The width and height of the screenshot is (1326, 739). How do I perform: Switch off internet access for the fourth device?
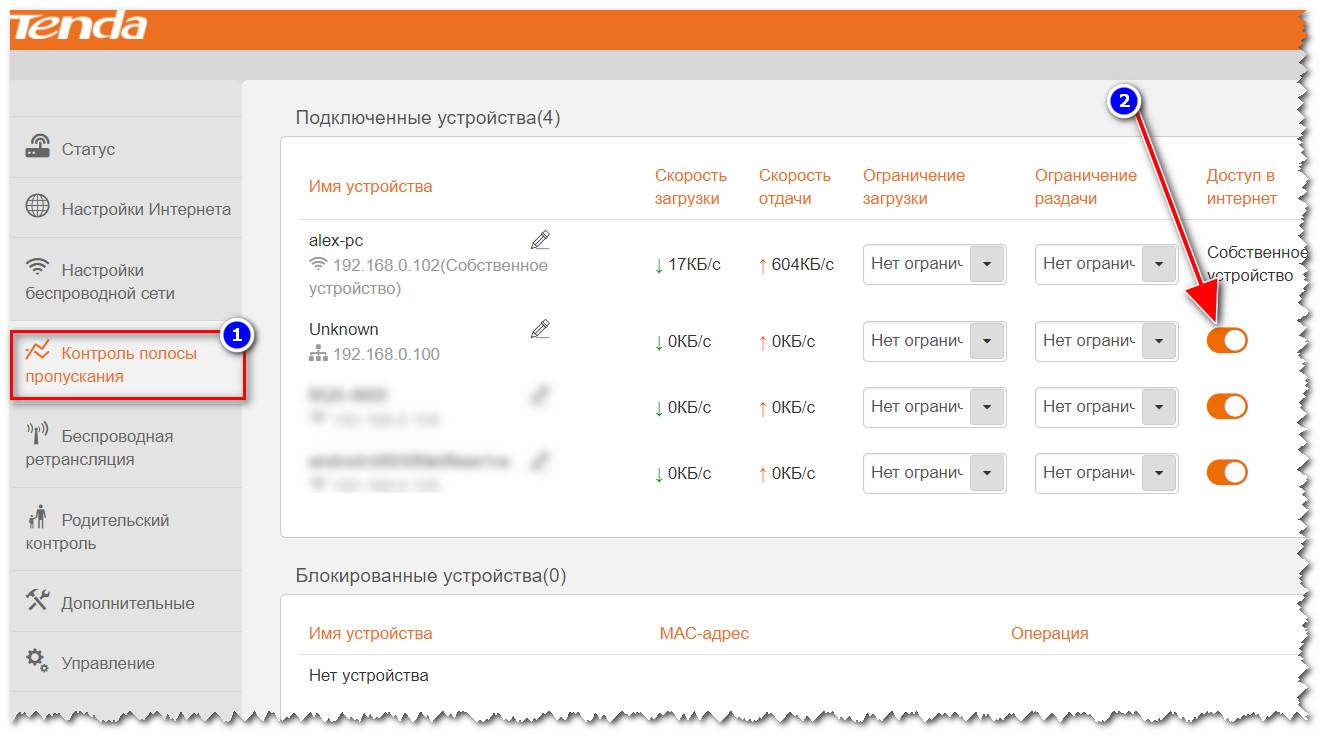(x=1227, y=472)
